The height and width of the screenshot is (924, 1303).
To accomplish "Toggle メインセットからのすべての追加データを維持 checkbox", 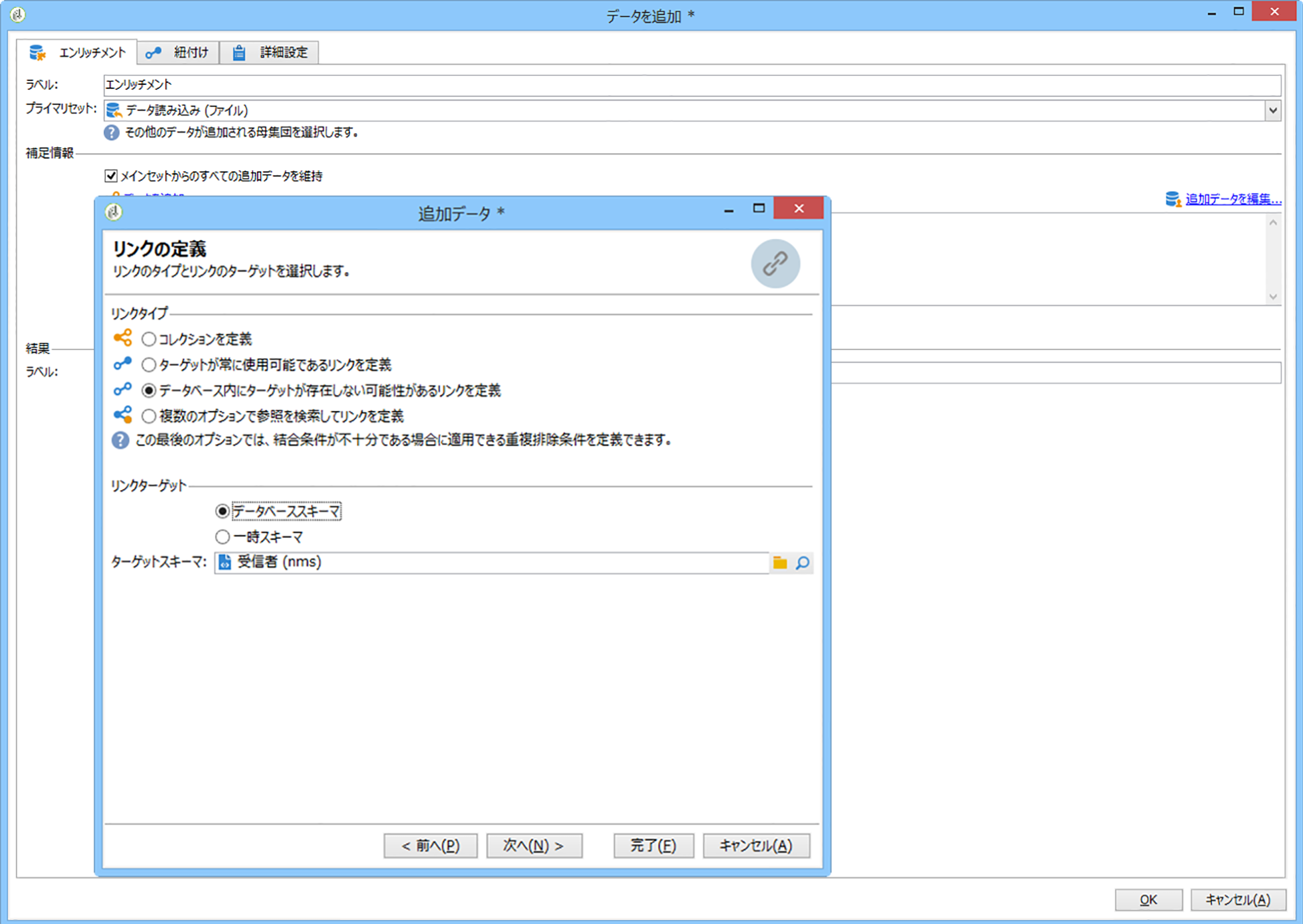I will 111,176.
